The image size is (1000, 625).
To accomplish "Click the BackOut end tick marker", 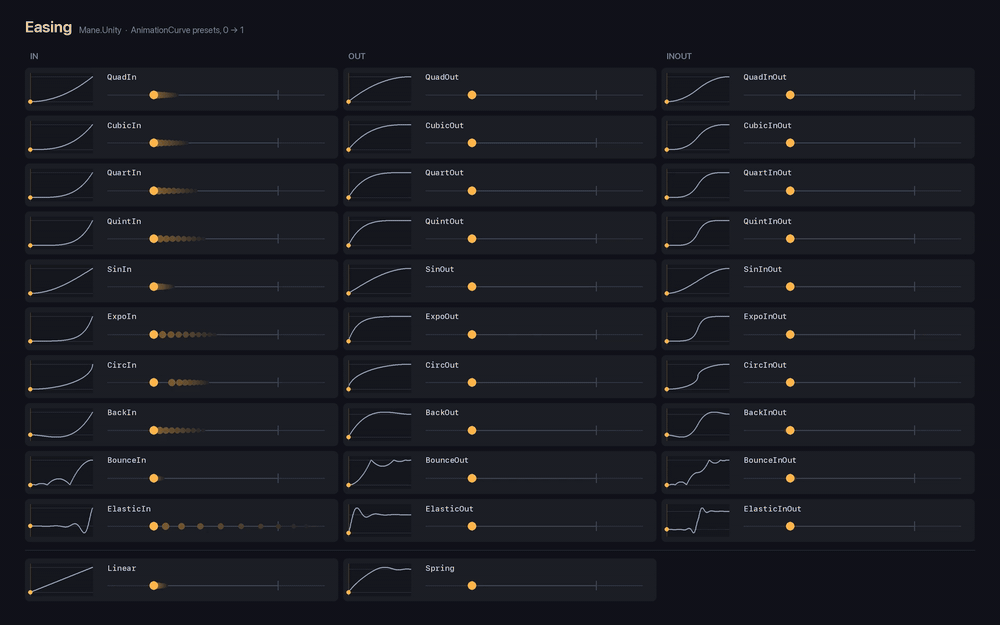I will 596,430.
